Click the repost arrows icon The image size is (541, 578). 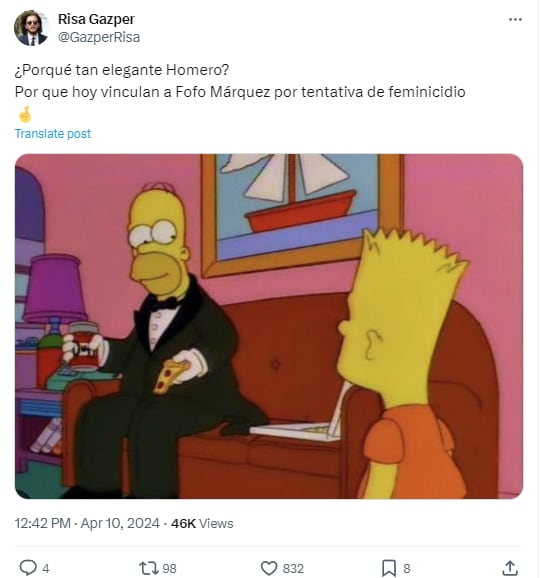pos(148,568)
